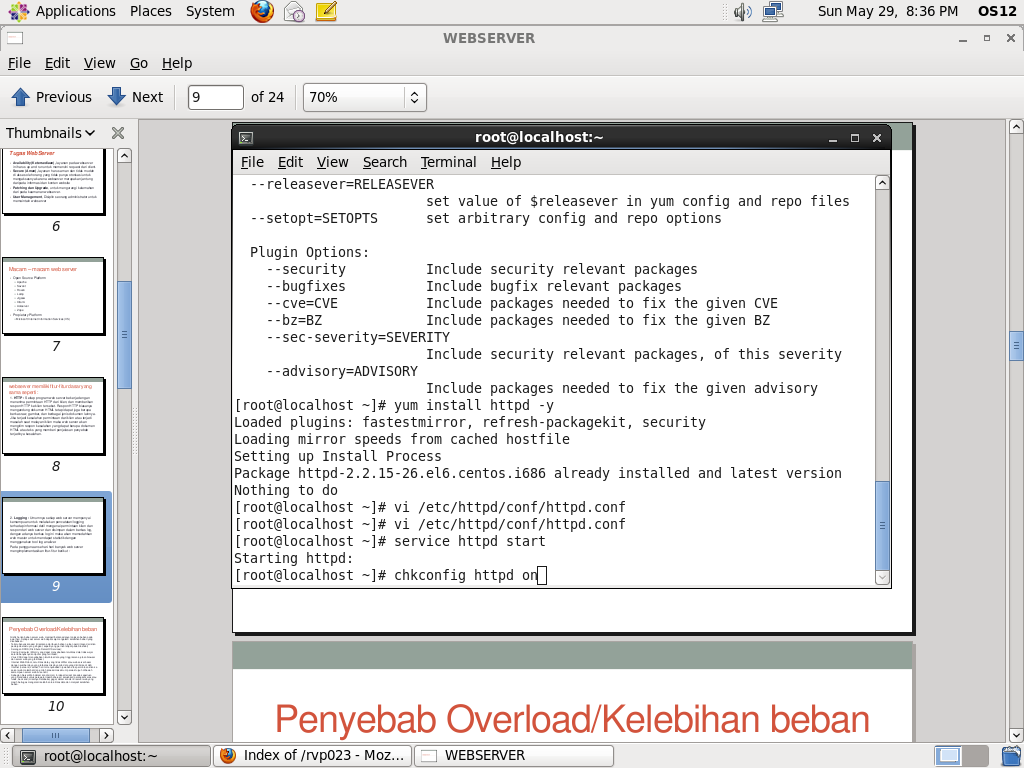Click the terminal window menu icon
The height and width of the screenshot is (768, 1024).
coord(246,138)
